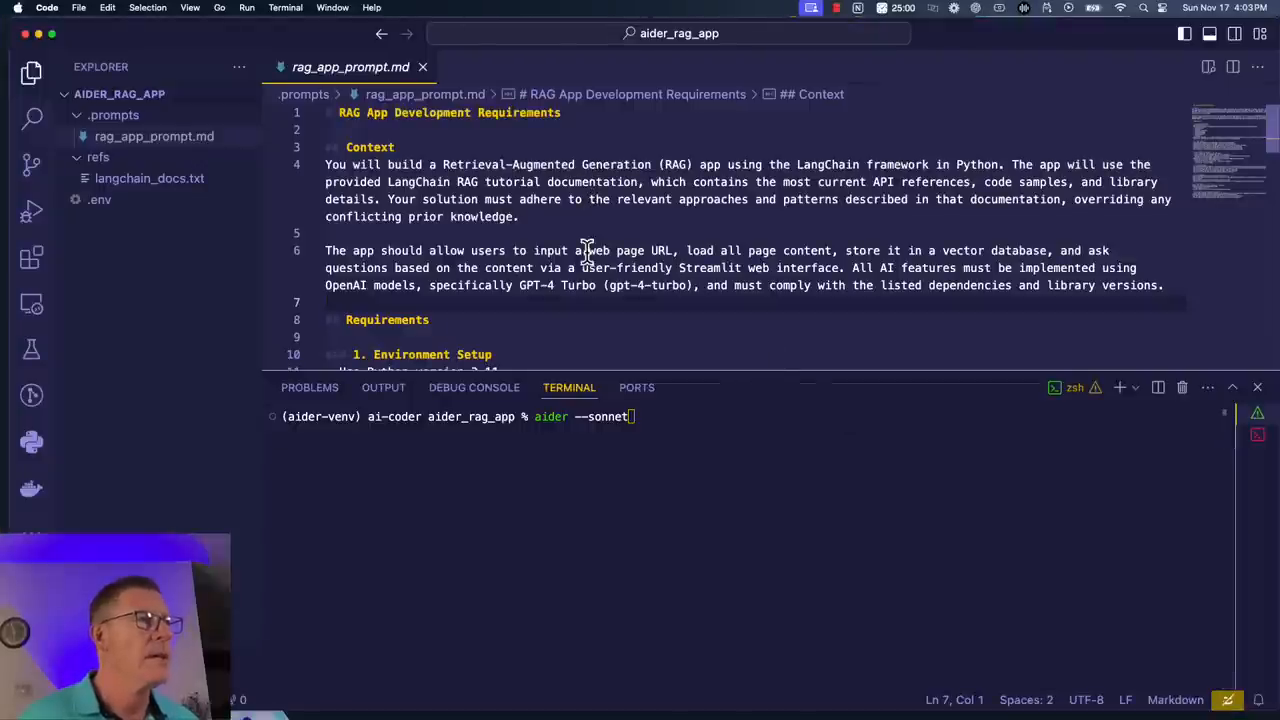Go to line via Ln 7, Col 1
The width and height of the screenshot is (1280, 720).
point(954,700)
